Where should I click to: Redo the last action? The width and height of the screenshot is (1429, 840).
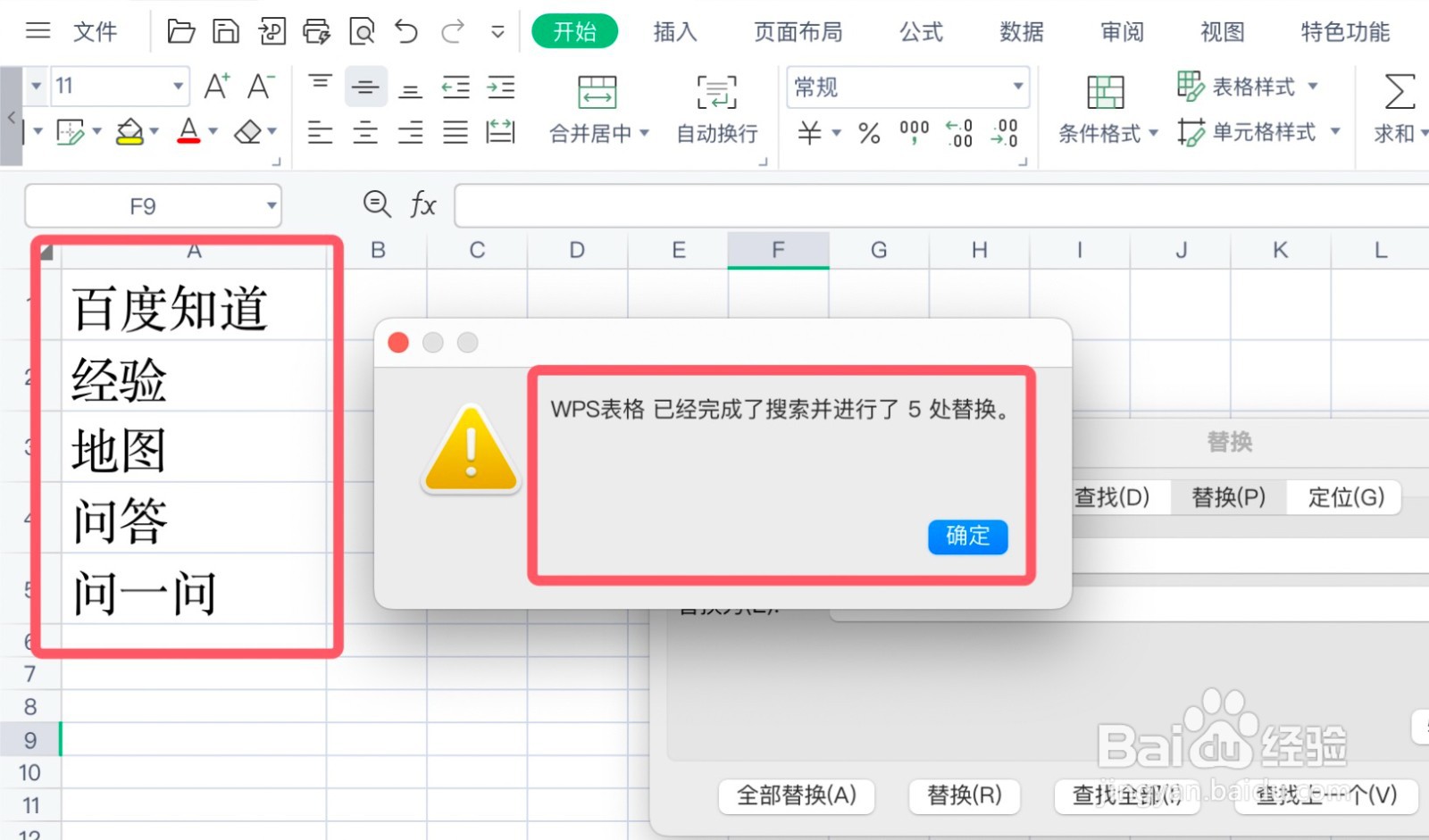tap(453, 32)
